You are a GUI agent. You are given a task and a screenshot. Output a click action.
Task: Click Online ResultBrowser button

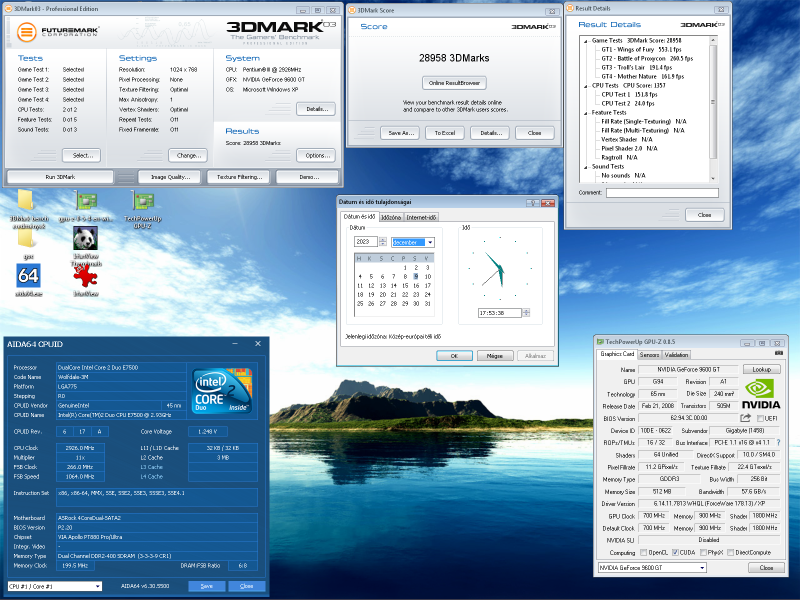(x=454, y=83)
